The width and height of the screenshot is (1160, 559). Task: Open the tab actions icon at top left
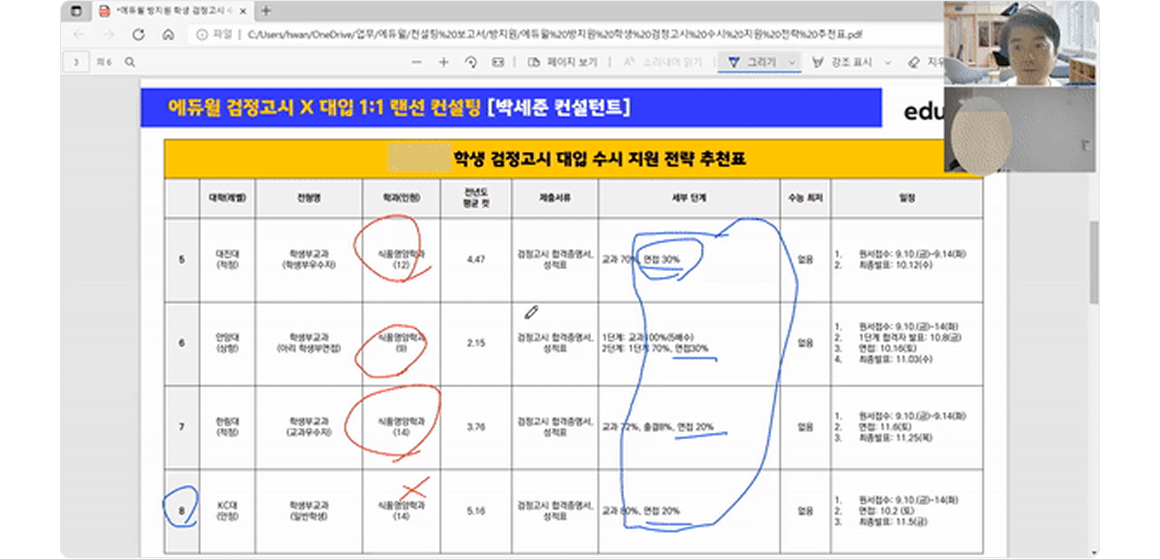(76, 11)
